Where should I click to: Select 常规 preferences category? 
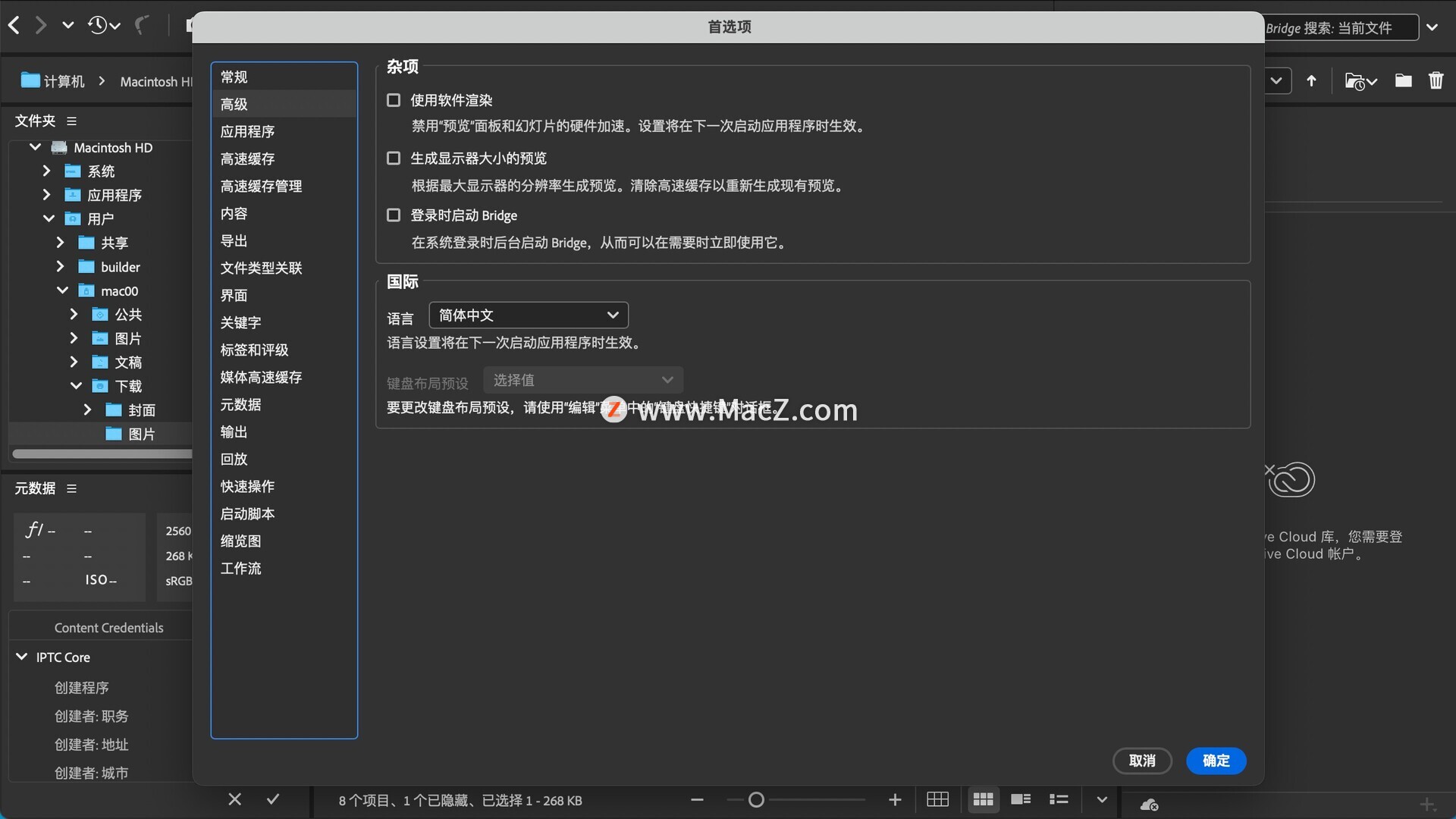click(x=284, y=77)
